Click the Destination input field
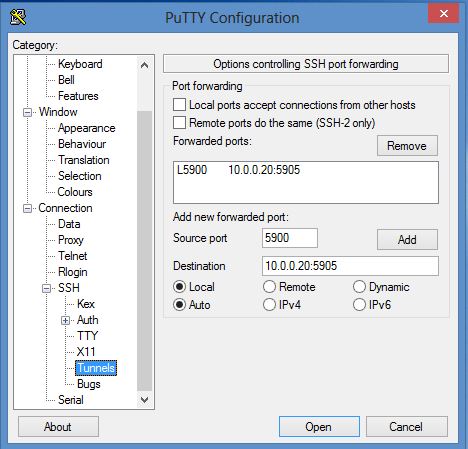The image size is (468, 449). point(350,266)
